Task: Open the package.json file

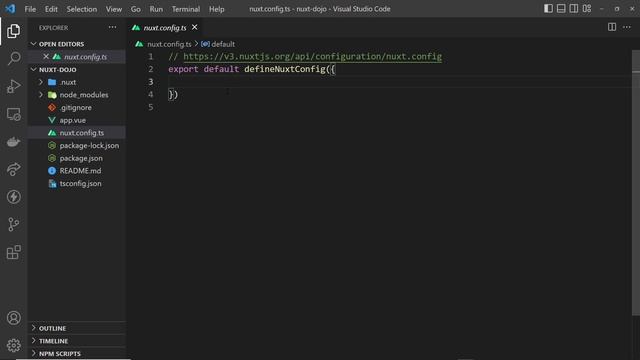Action: point(77,158)
